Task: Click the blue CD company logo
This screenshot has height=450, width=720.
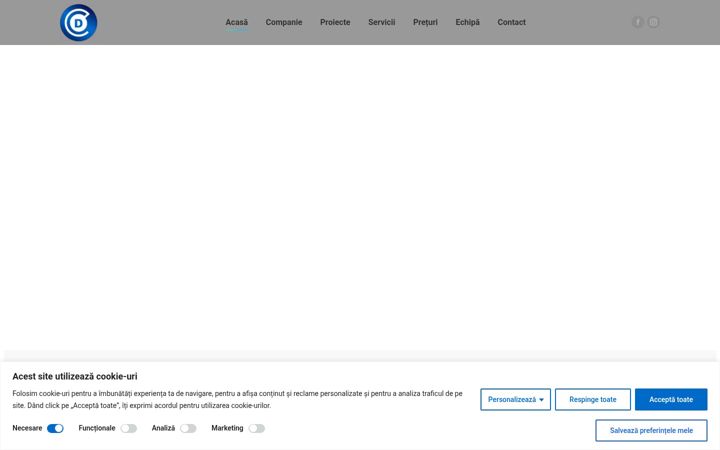Action: [79, 22]
